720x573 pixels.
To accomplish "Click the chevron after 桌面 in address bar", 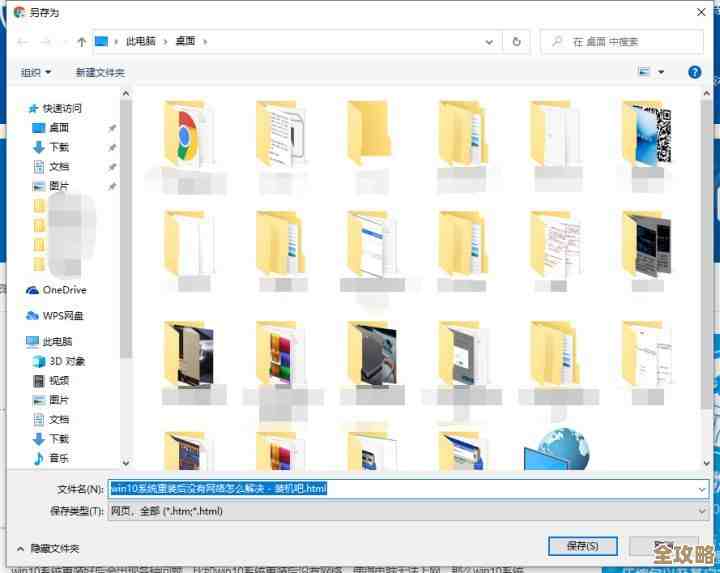I will pos(205,42).
